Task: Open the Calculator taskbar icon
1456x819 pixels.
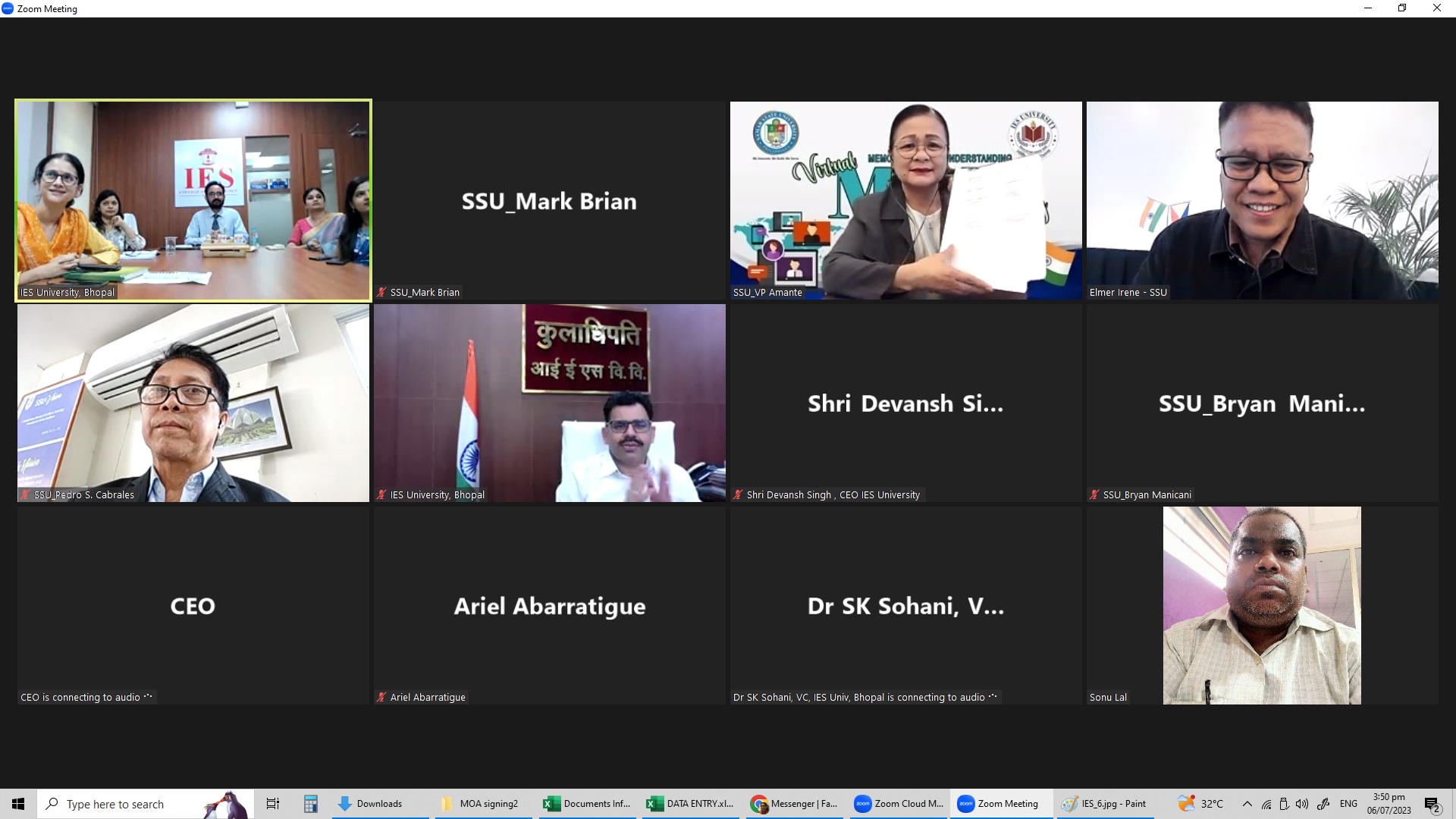Action: pyautogui.click(x=310, y=804)
